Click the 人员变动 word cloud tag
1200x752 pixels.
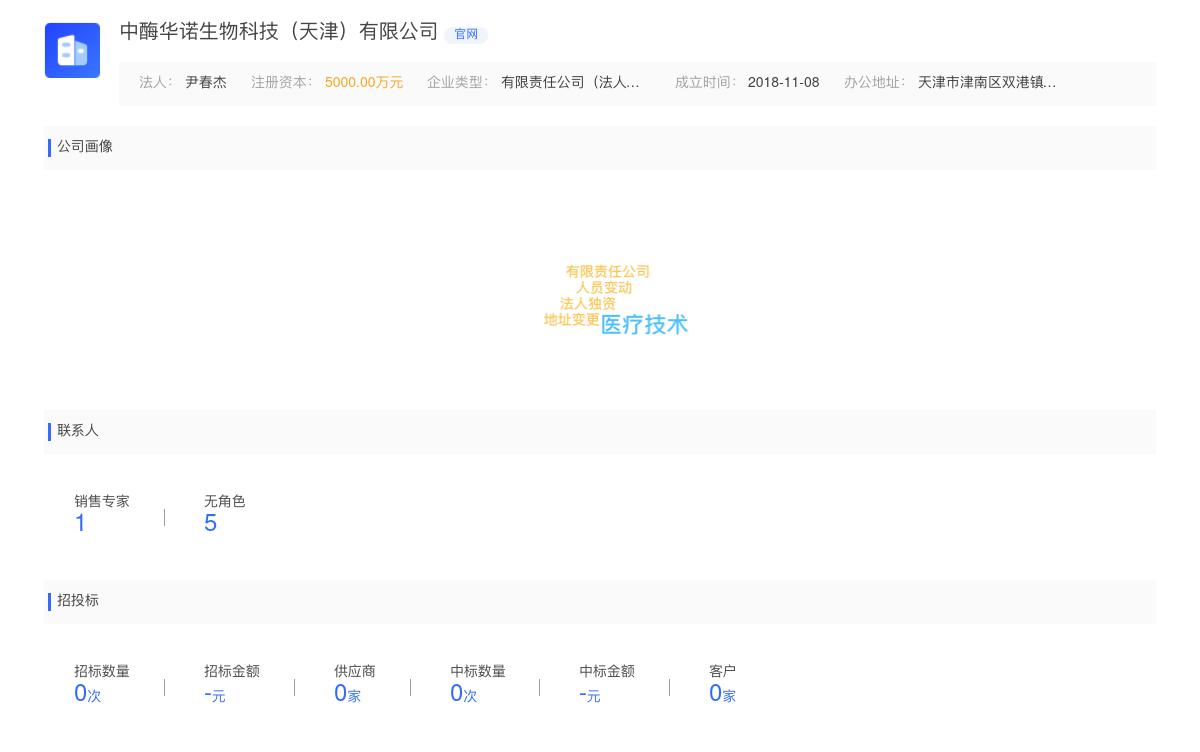tap(604, 287)
